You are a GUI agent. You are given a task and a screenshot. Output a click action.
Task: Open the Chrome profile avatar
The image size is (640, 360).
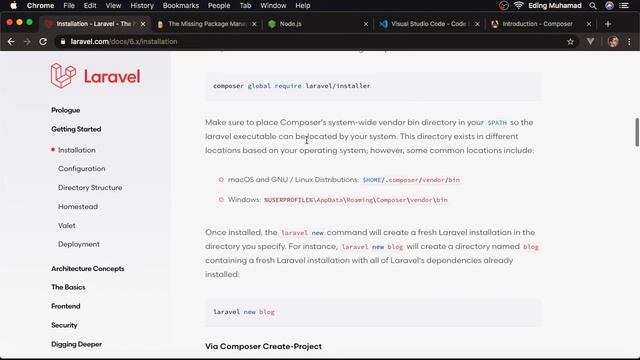pos(613,42)
